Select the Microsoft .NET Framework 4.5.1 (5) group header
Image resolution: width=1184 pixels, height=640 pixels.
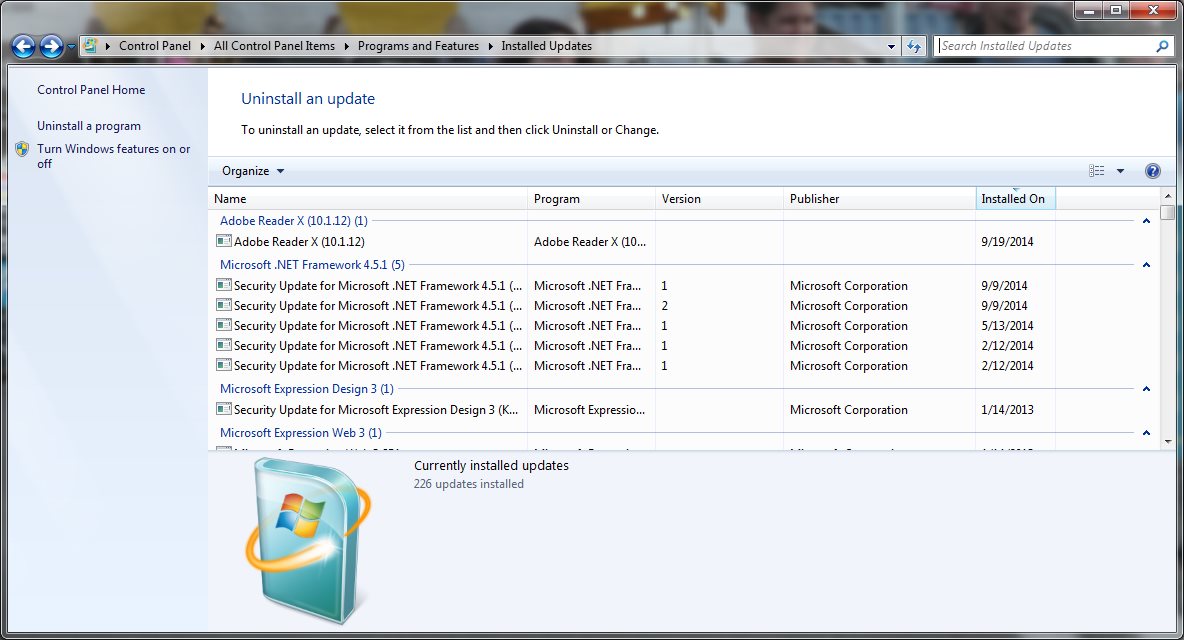coord(312,265)
